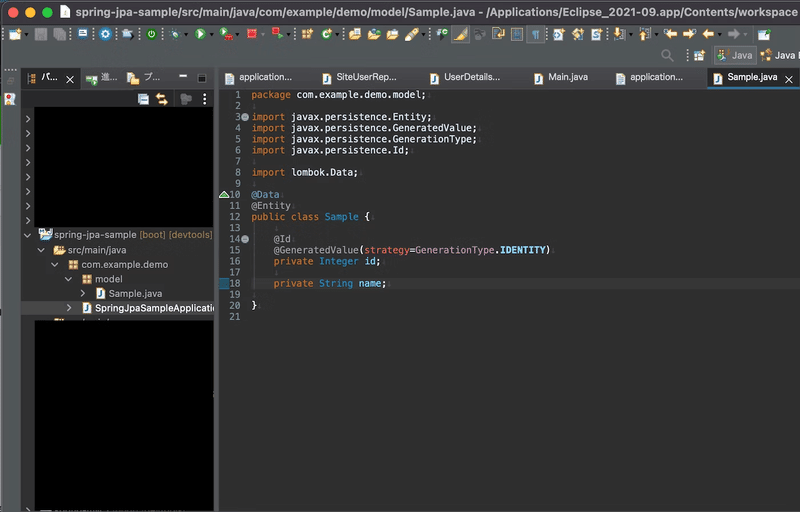Collapse the spring-jpa-sample project node
Screen dimensions: 800x512
point(27,234)
